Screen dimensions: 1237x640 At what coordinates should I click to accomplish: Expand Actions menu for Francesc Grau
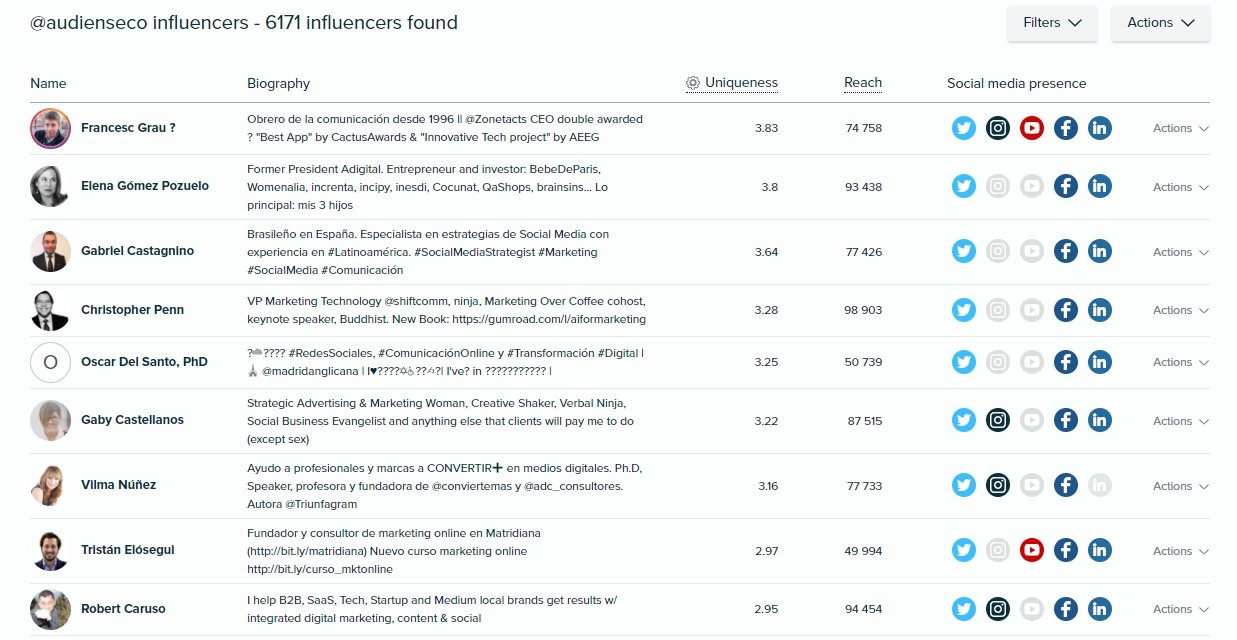(1181, 128)
